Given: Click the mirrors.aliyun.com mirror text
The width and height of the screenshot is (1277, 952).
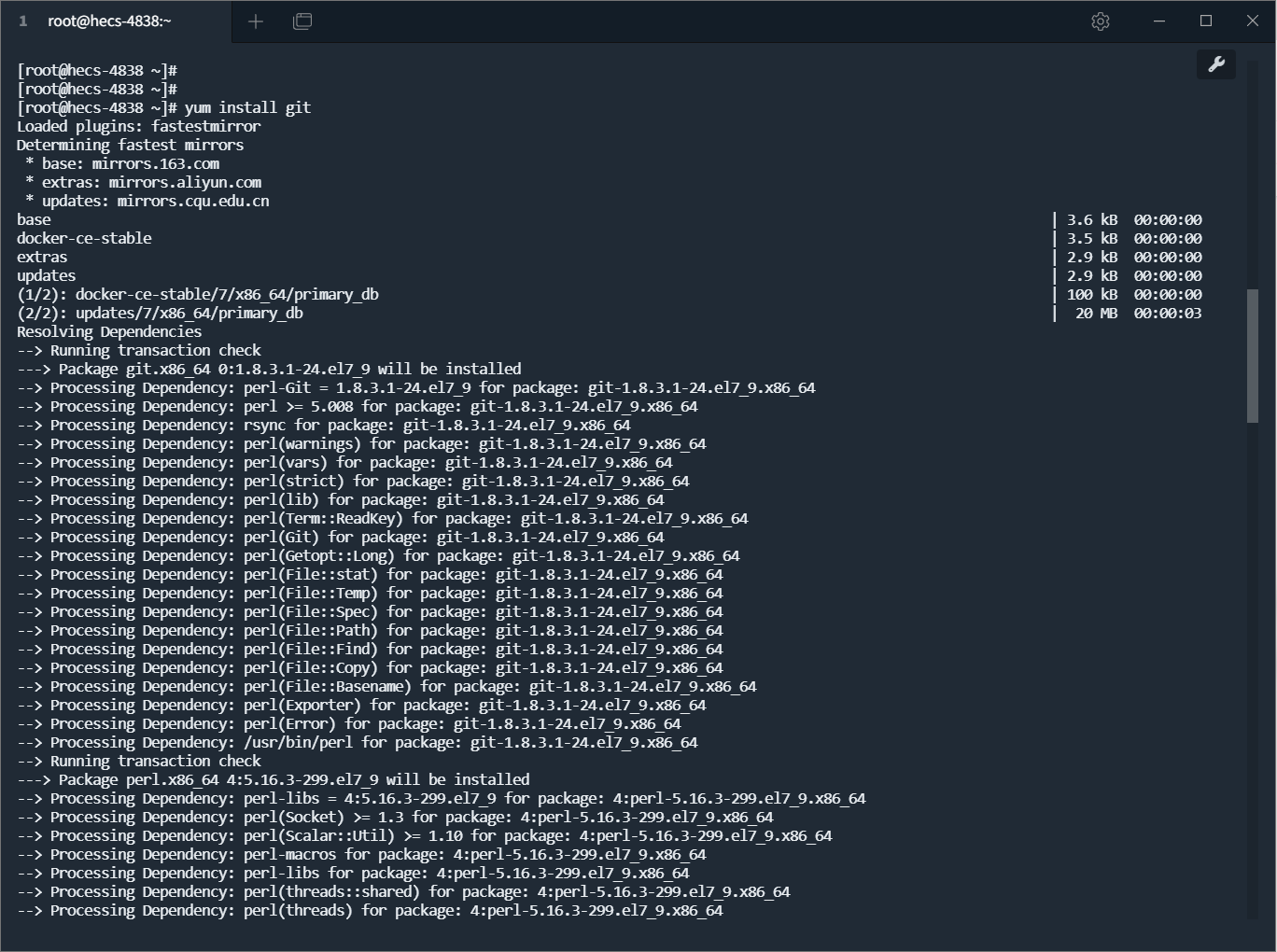Looking at the screenshot, I should click(185, 182).
